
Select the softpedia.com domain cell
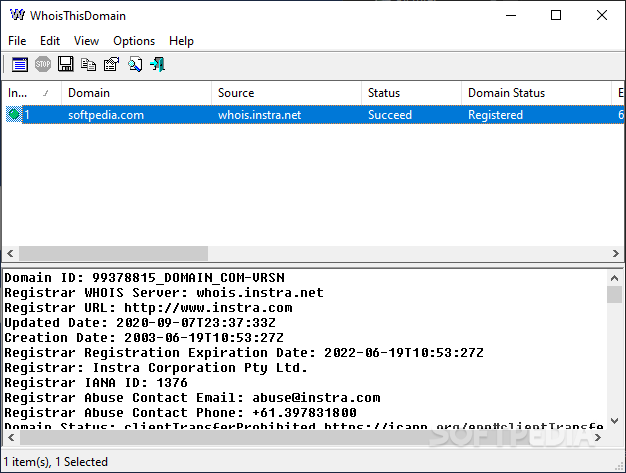pos(106,115)
